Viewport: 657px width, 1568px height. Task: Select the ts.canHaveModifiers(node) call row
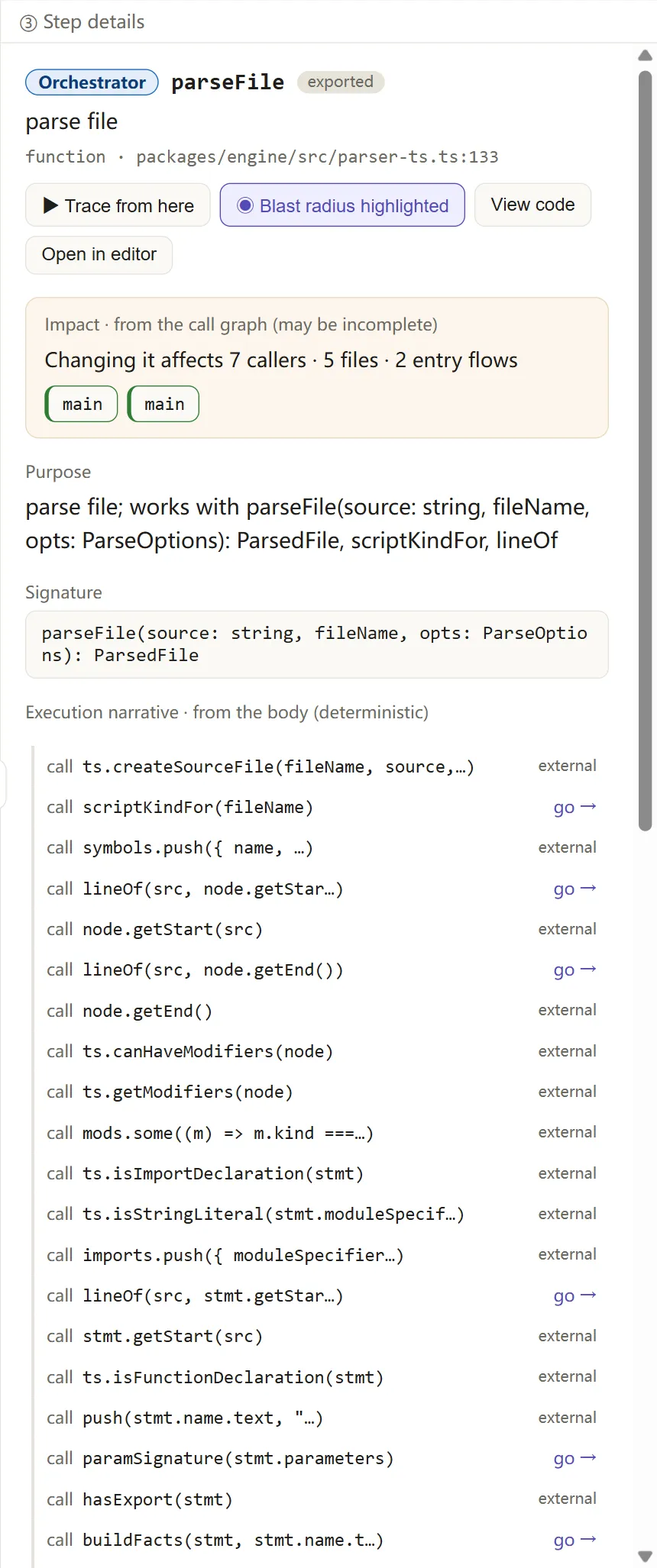coord(321,1051)
